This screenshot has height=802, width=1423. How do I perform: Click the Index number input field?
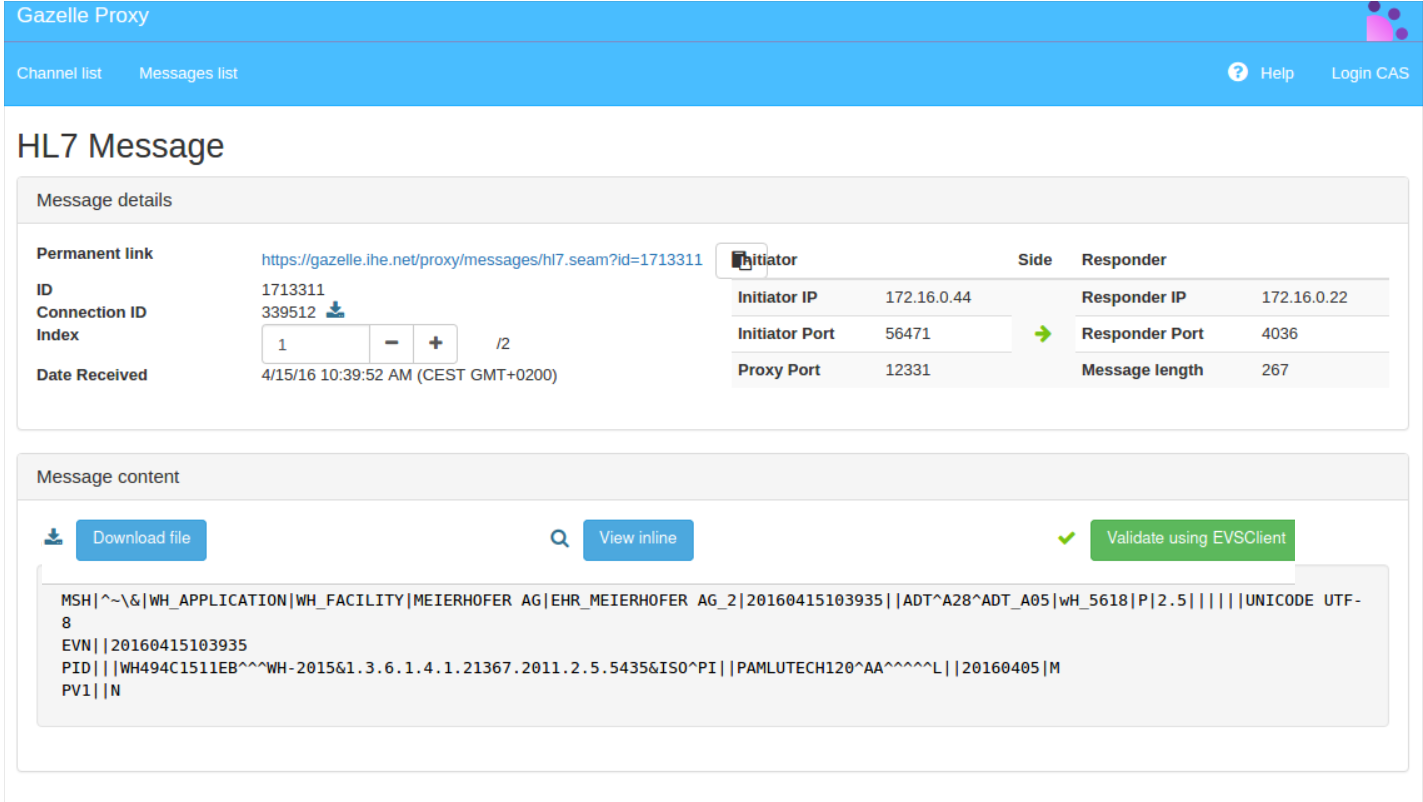[x=316, y=344]
